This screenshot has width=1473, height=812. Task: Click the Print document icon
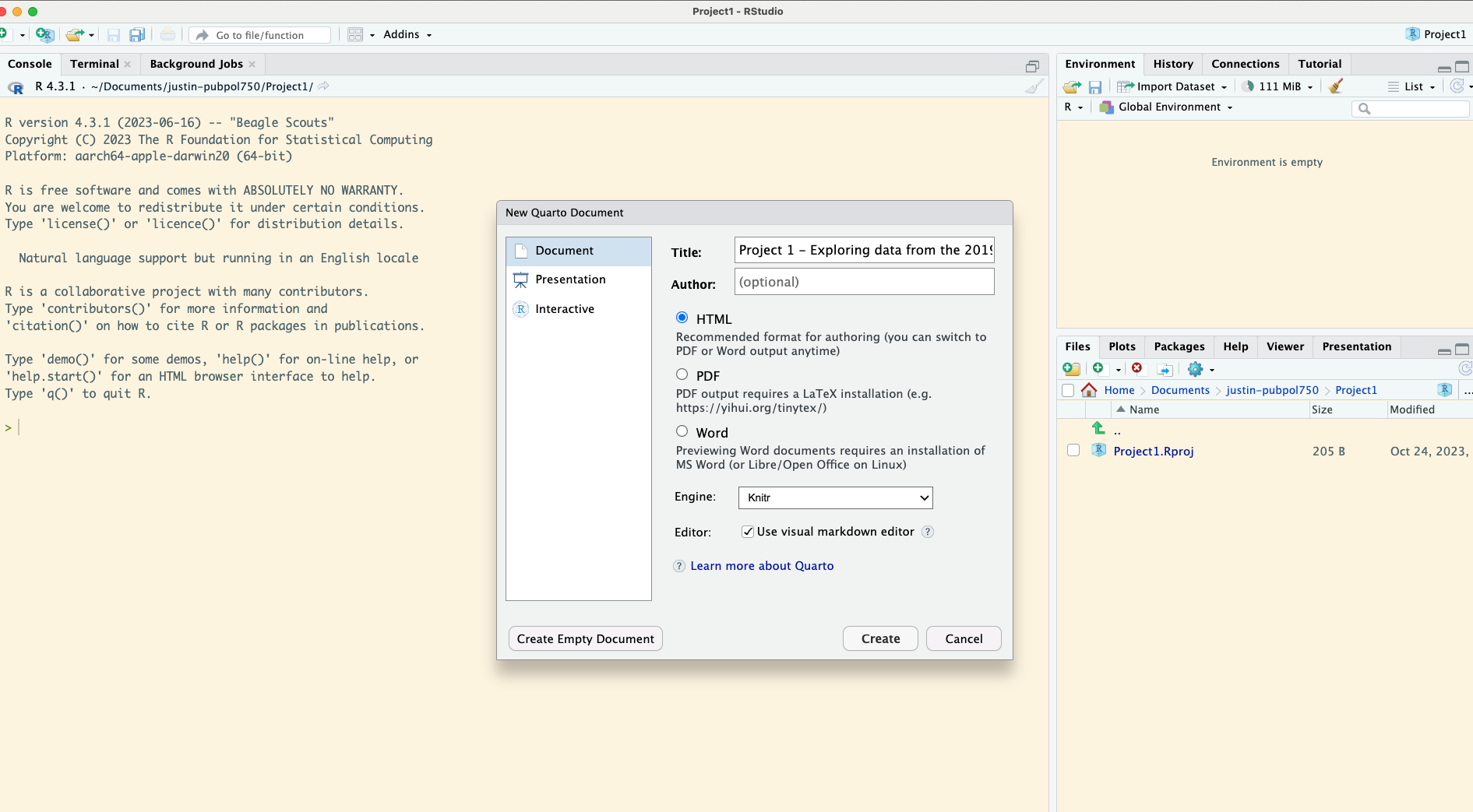tap(167, 35)
